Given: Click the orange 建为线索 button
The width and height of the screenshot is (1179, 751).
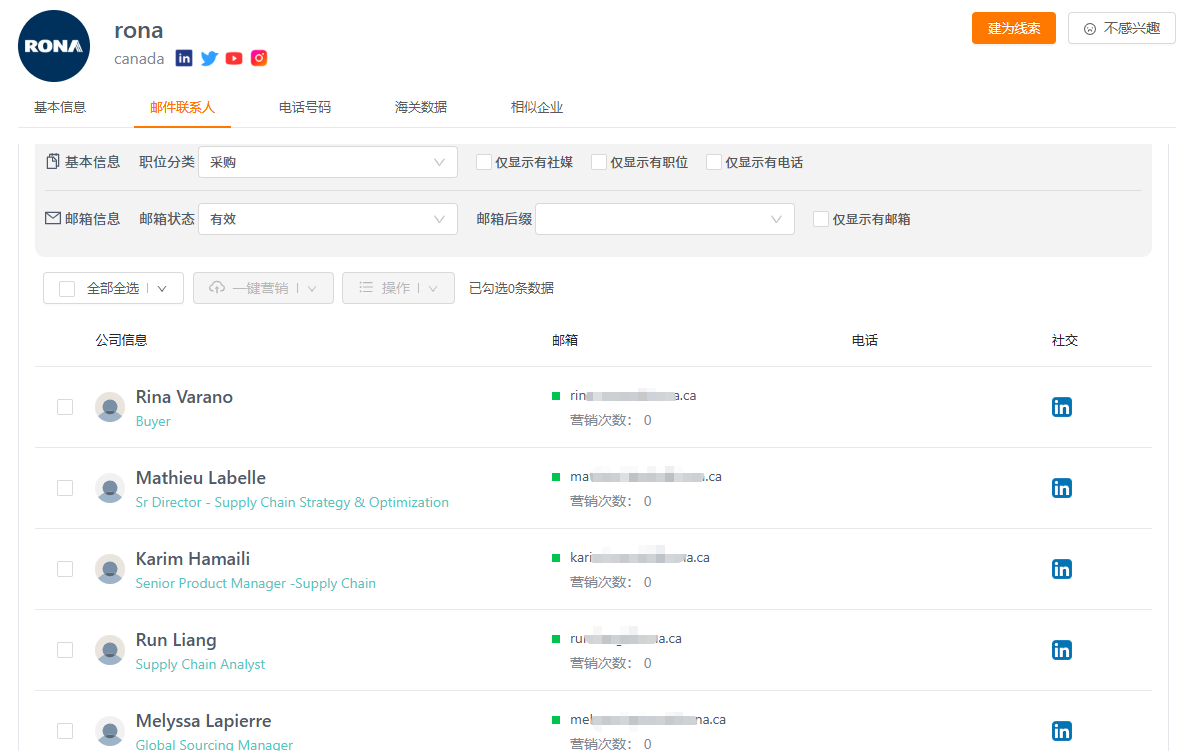Looking at the screenshot, I should 1014,29.
